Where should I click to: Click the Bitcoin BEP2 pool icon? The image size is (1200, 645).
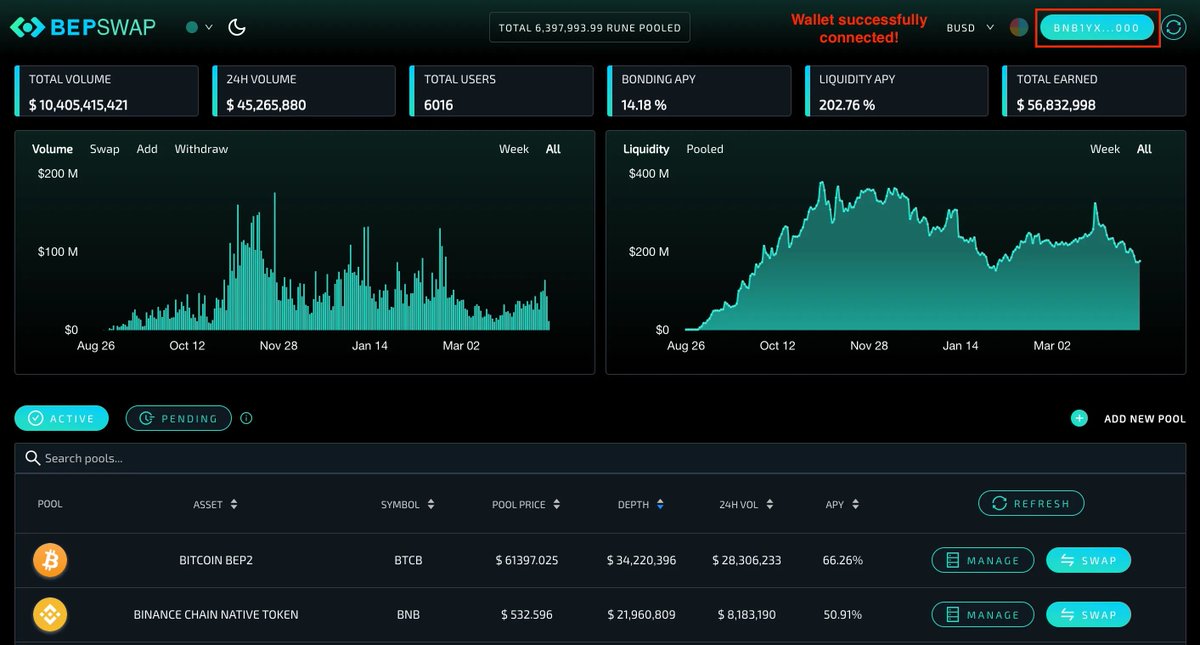click(x=49, y=560)
